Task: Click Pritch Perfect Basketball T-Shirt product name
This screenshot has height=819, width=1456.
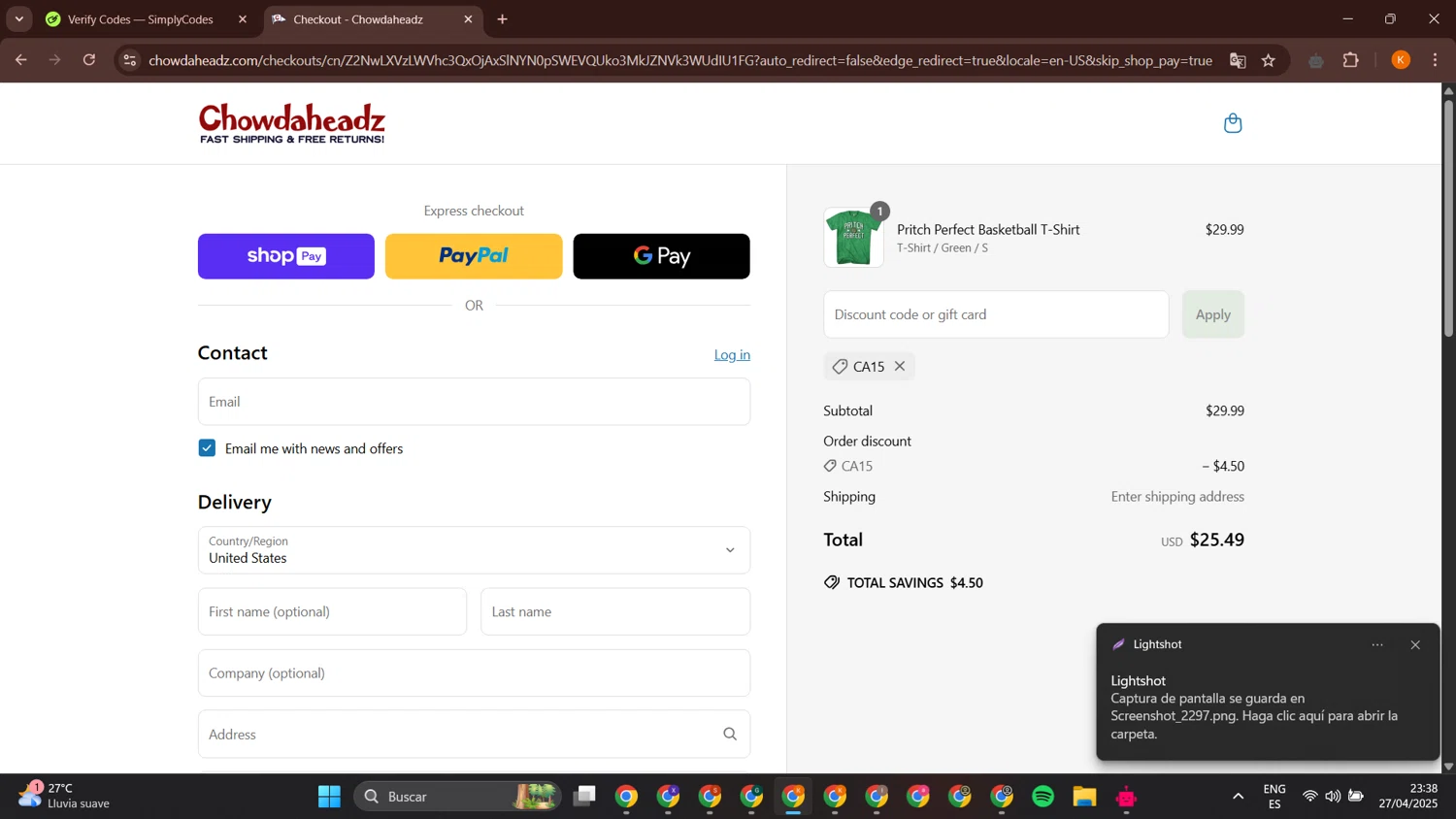Action: pos(988,230)
